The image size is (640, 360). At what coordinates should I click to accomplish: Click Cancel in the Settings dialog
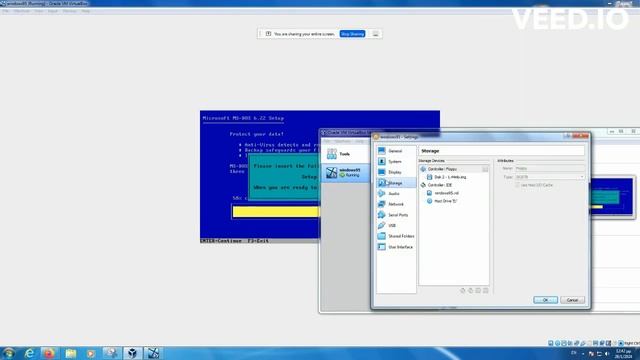(x=572, y=300)
